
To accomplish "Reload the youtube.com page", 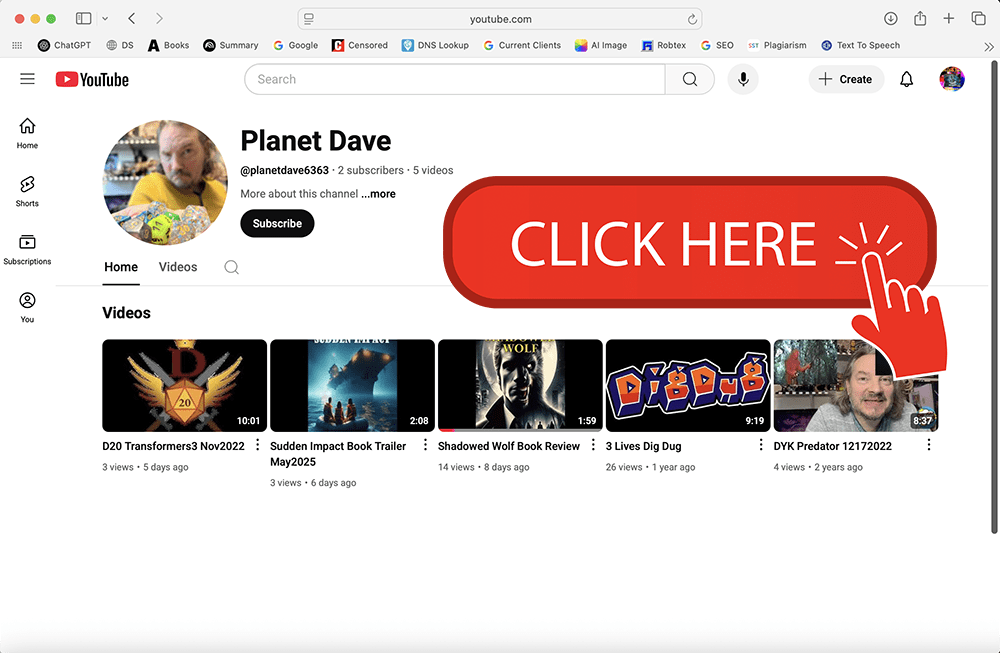I will (x=692, y=19).
